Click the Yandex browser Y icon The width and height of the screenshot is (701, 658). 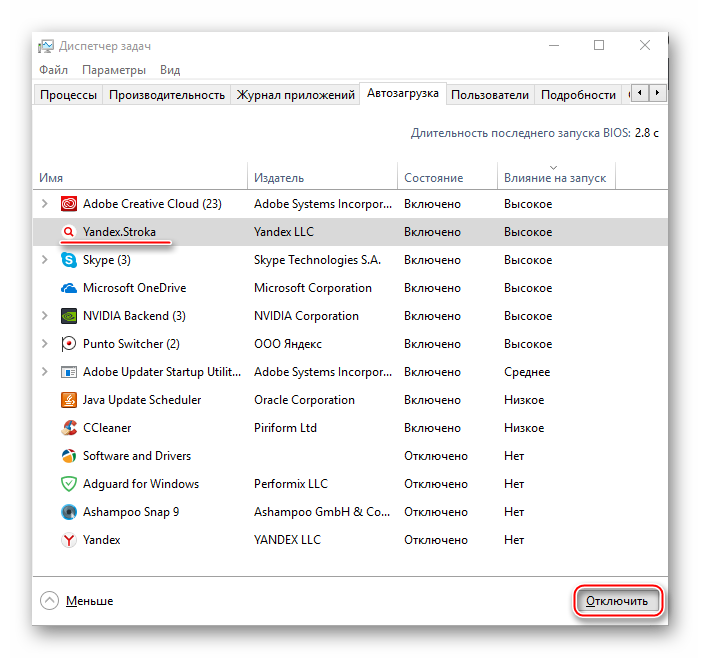click(69, 540)
